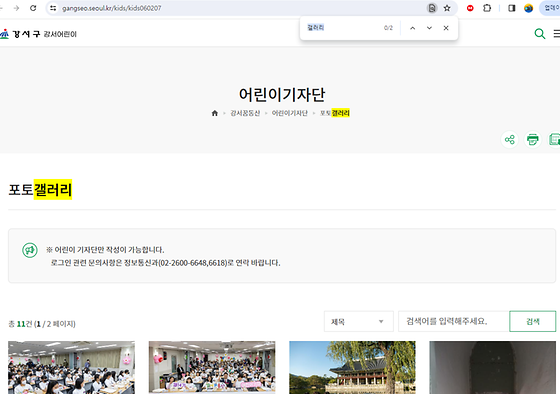
Task: Click the blue download button in toolbar
Action: 550,8
